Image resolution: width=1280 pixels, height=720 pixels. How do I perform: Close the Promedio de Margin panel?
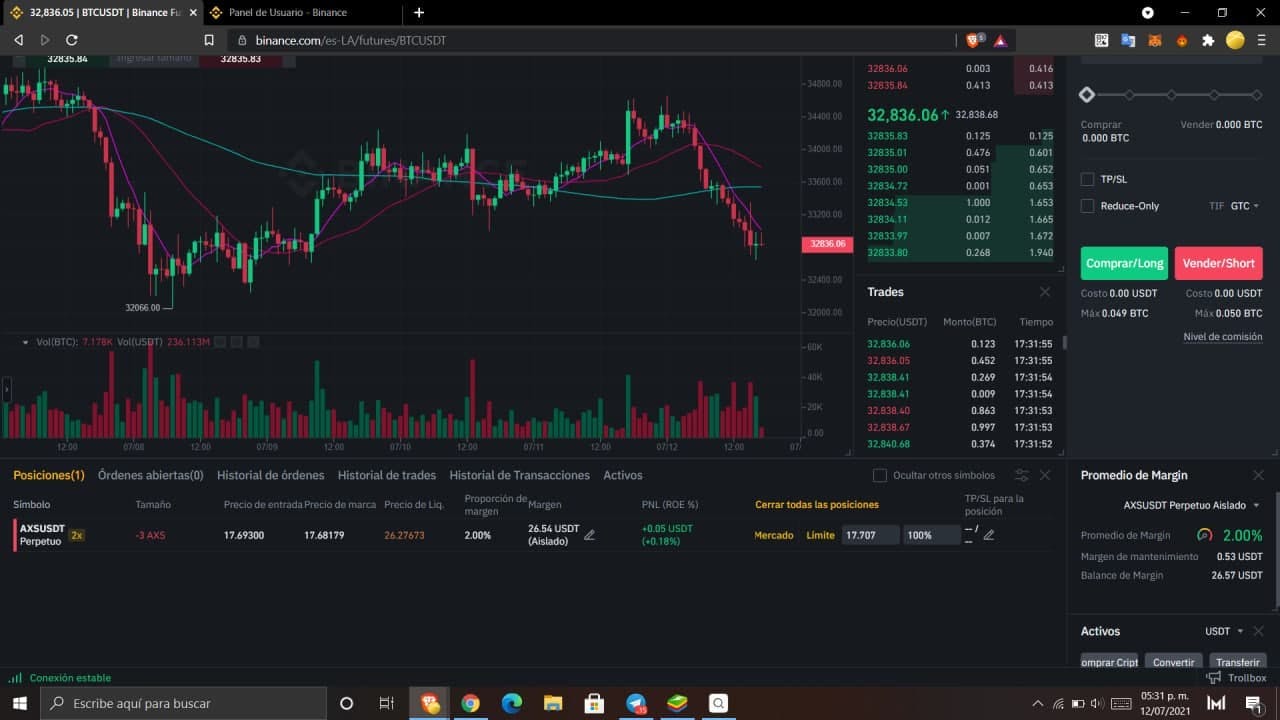click(x=1258, y=475)
